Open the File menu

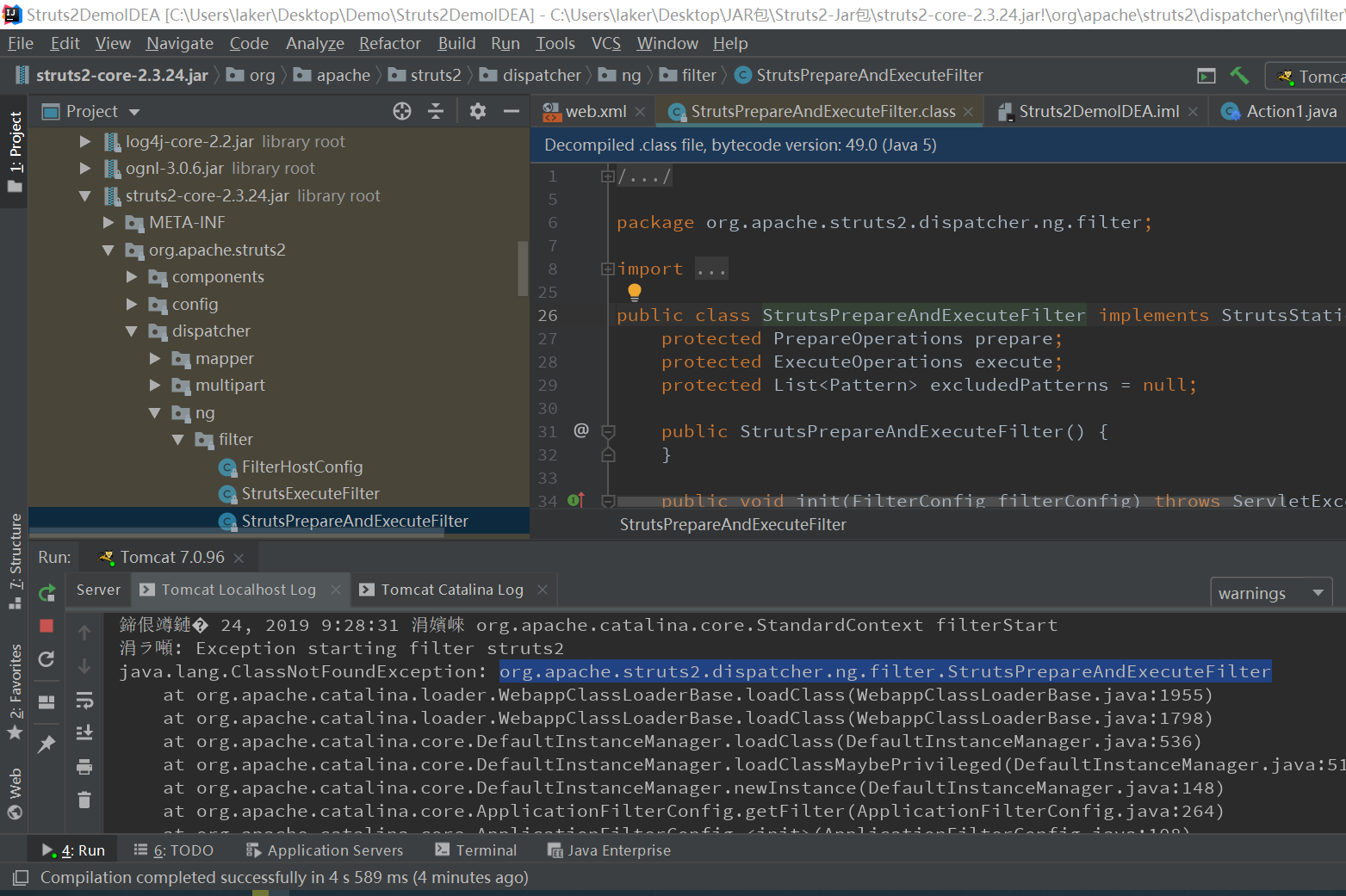coord(21,44)
